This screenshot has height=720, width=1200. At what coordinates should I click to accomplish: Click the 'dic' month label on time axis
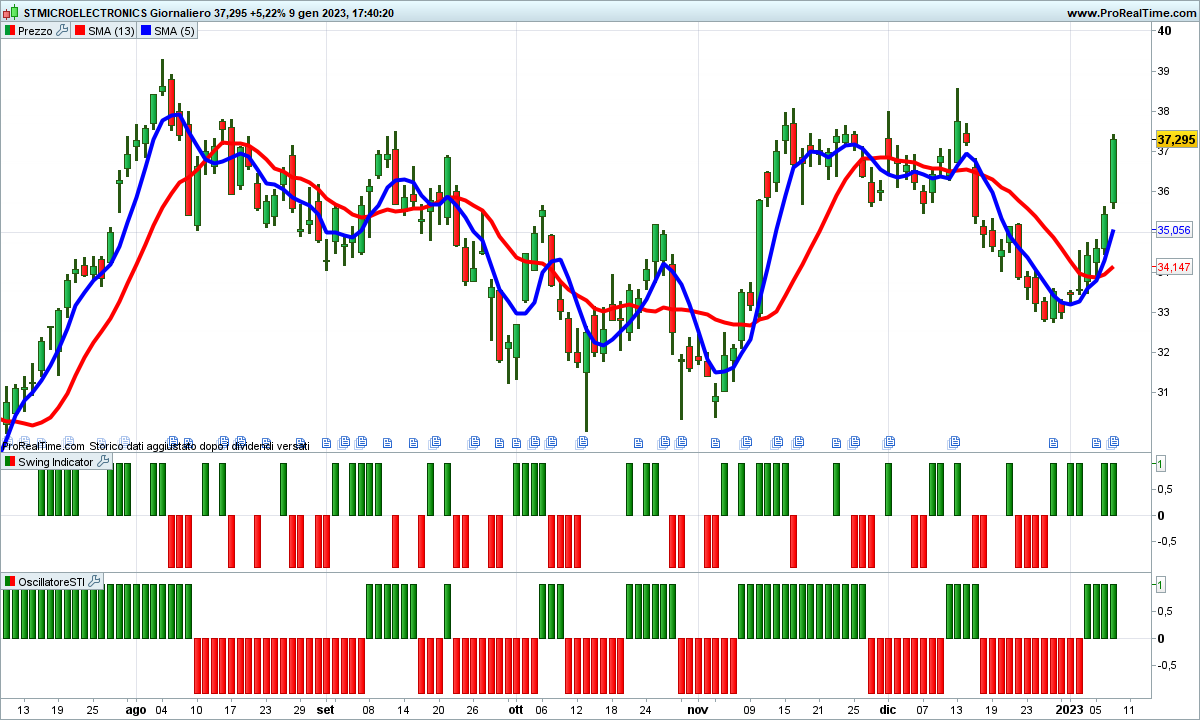click(x=887, y=709)
